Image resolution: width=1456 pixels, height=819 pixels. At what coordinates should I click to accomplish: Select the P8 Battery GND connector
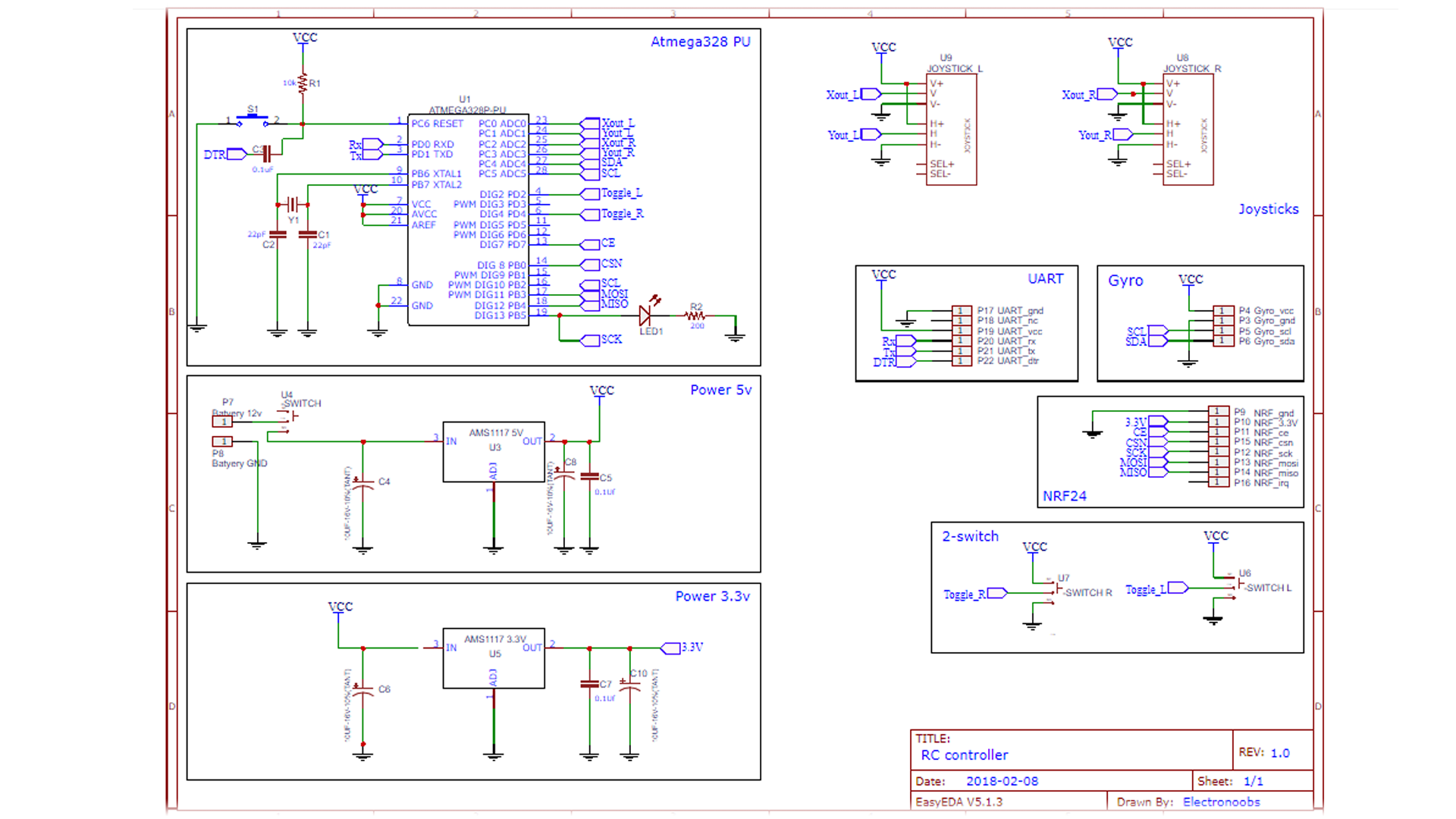pos(222,441)
